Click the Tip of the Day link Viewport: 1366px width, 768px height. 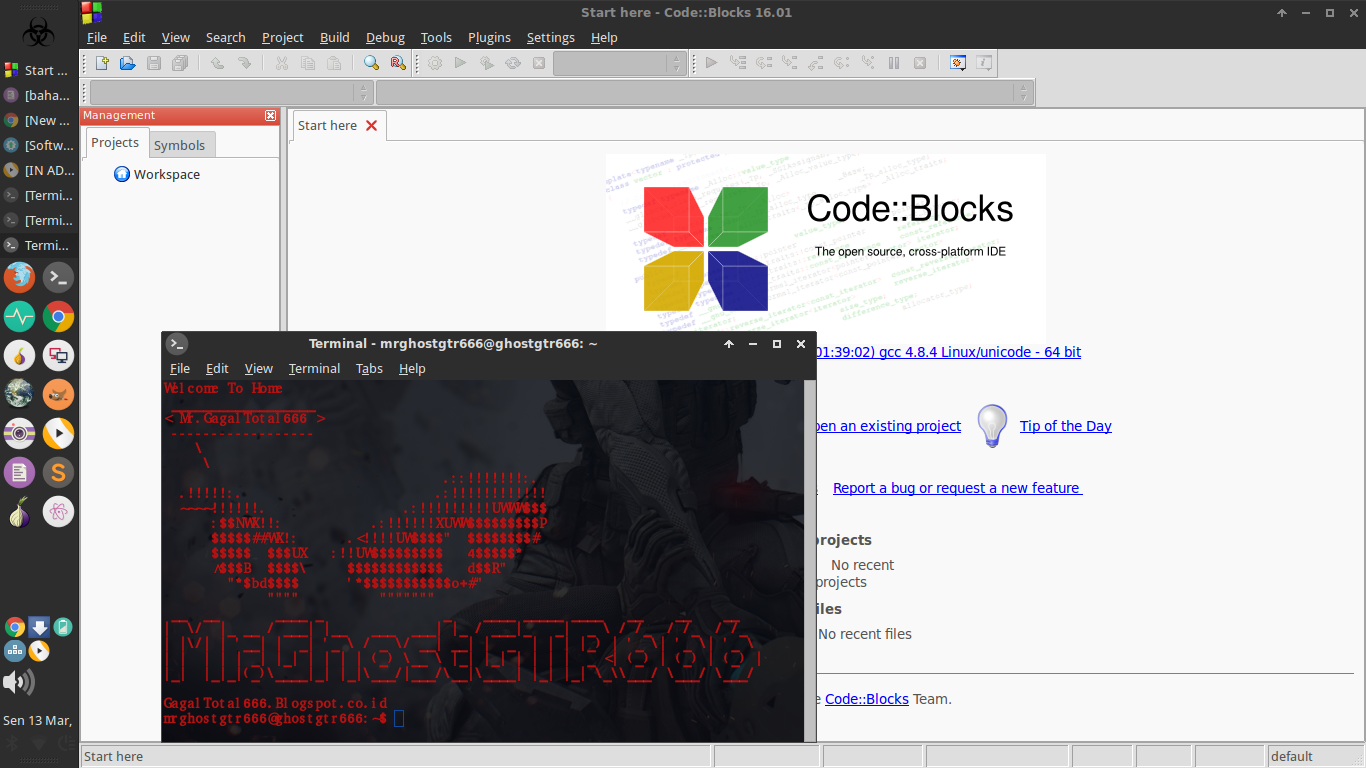1065,426
